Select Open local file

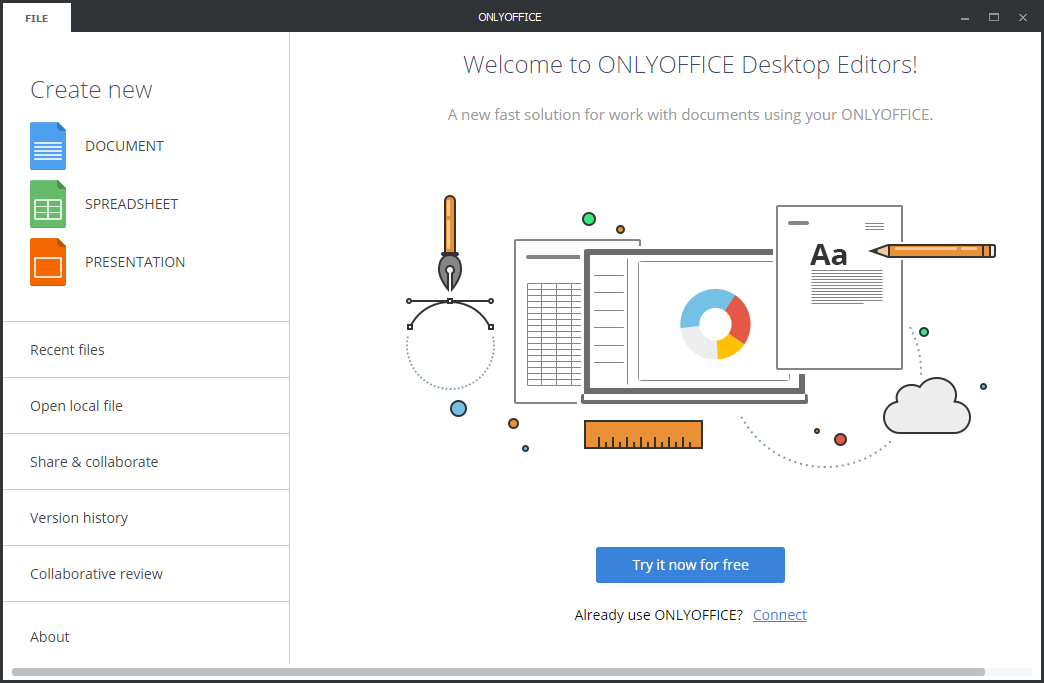pos(146,405)
